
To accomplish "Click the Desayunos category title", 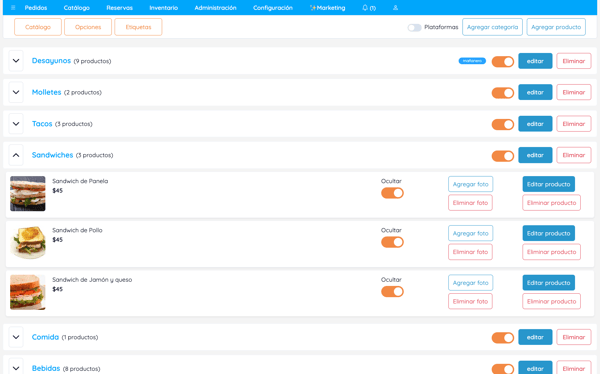I will 51,61.
